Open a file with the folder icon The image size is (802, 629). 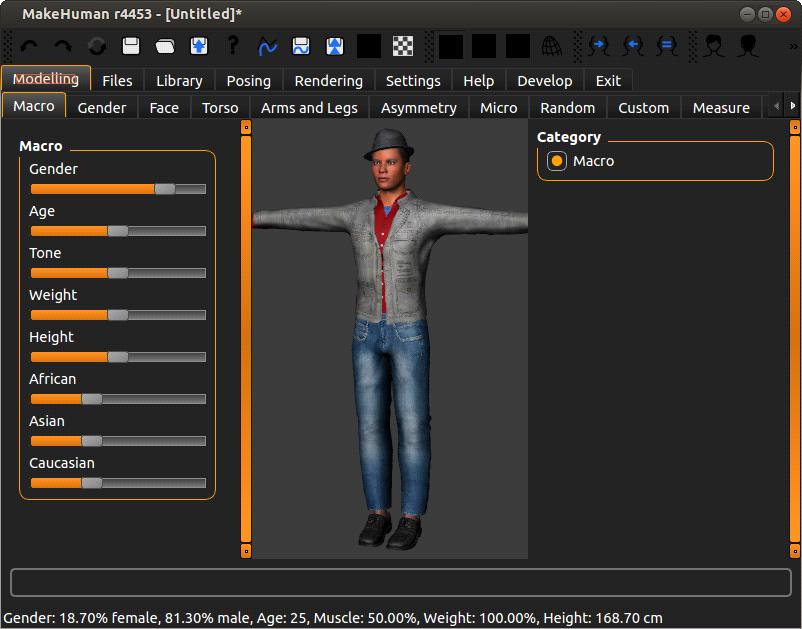[x=165, y=46]
